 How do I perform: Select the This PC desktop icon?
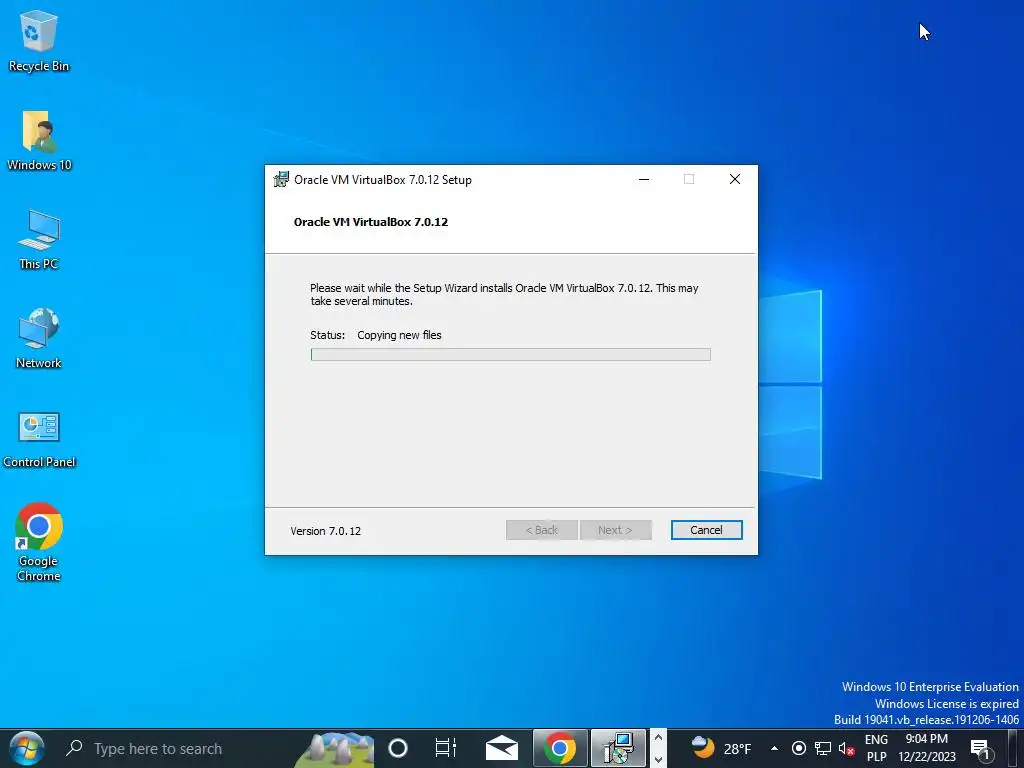(39, 239)
